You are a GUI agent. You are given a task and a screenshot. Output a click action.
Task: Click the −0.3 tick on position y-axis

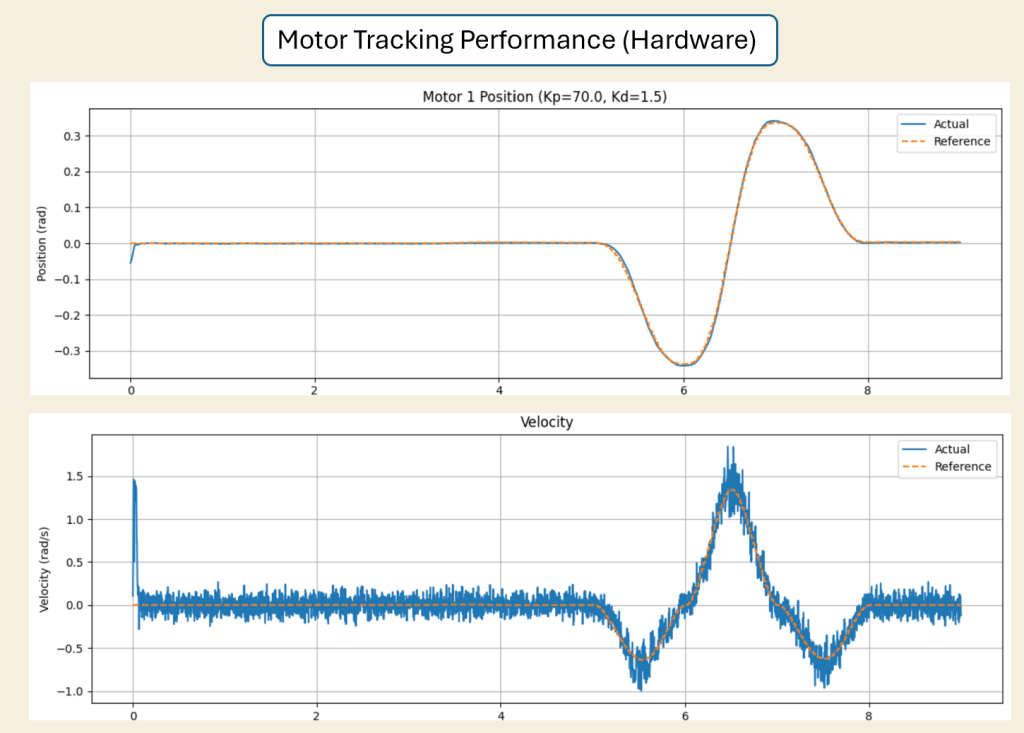coord(68,351)
